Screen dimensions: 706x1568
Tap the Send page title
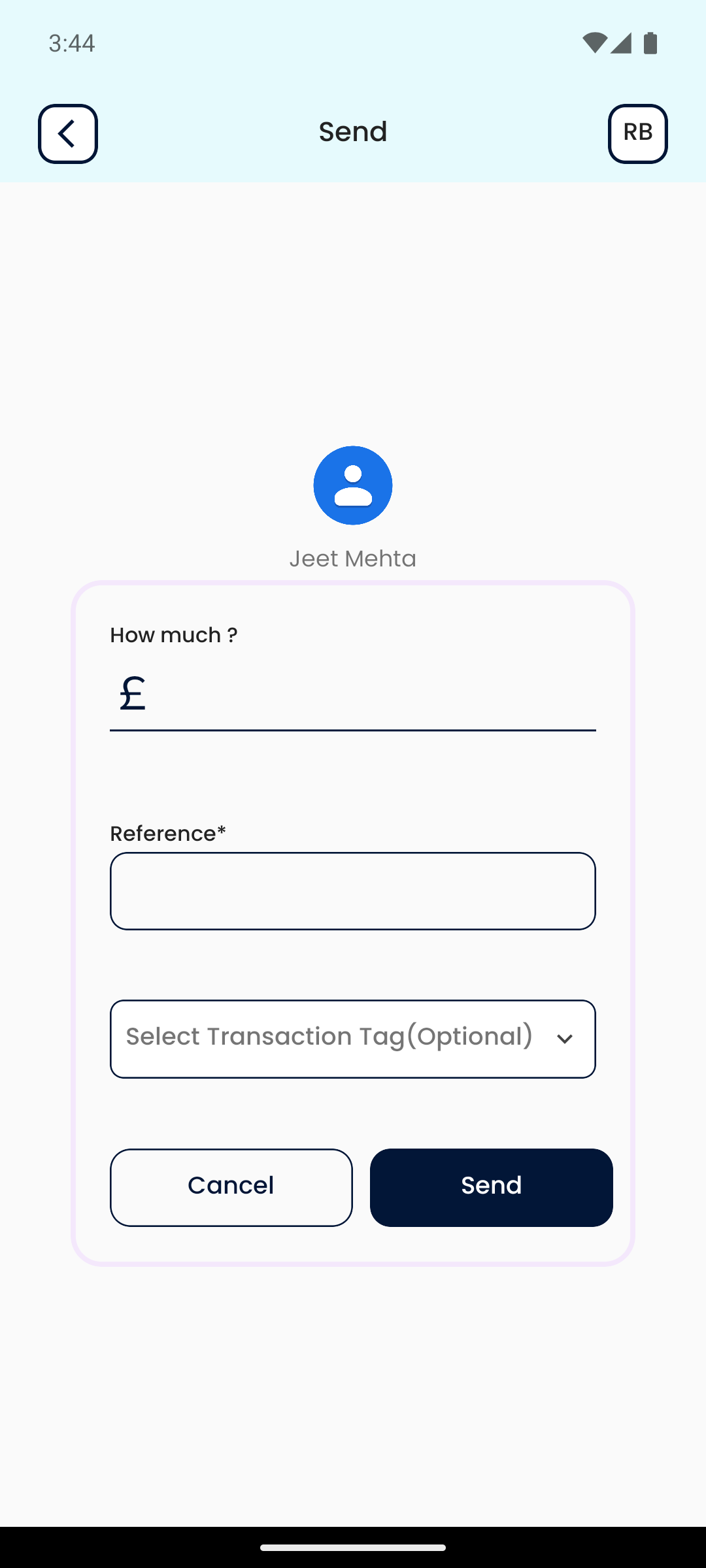353,132
